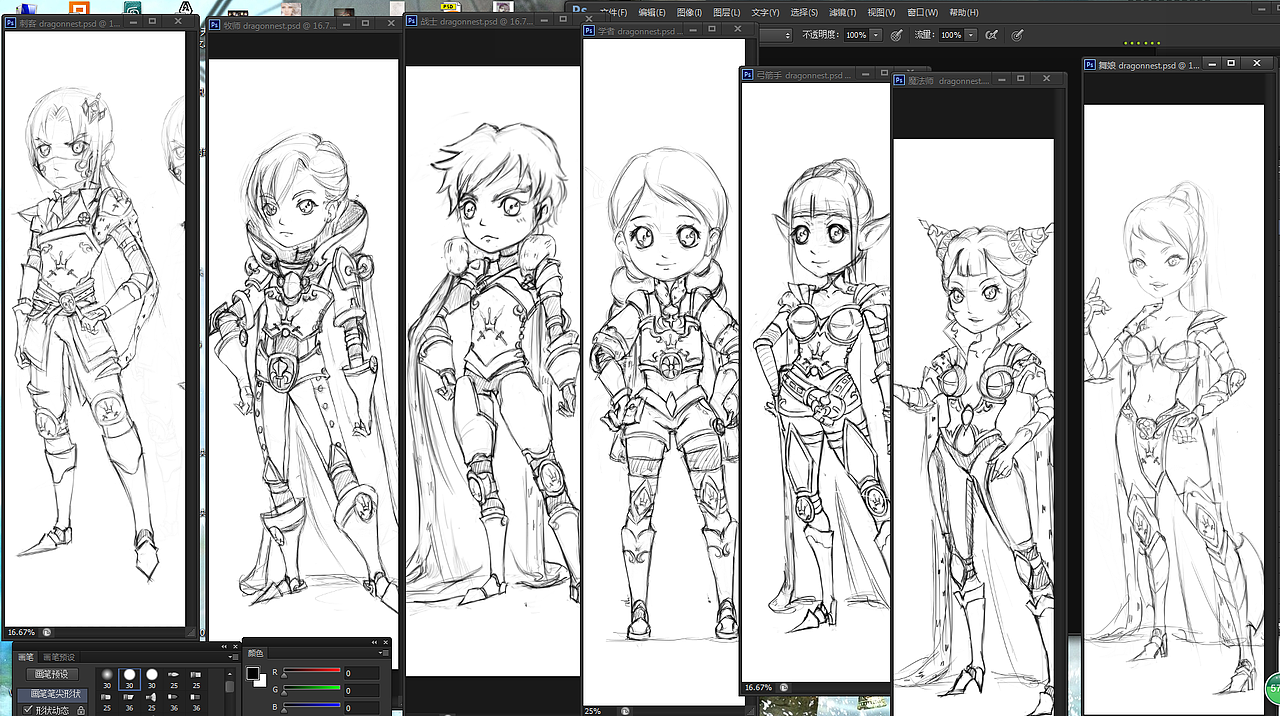Click the flow 100% value field
This screenshot has height=716, width=1280.
950,35
